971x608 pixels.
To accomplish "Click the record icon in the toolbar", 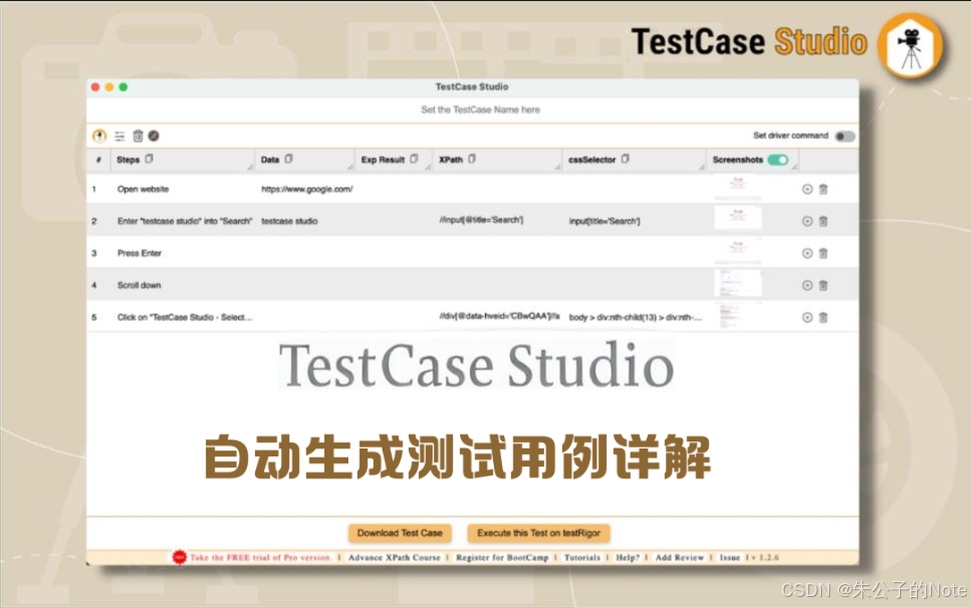I will 99,136.
